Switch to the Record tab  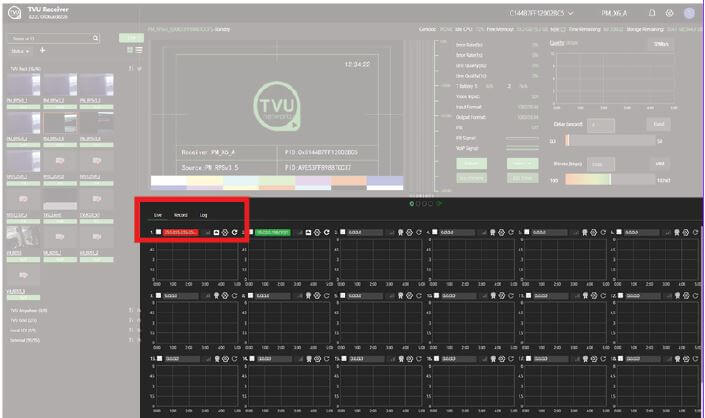[181, 215]
